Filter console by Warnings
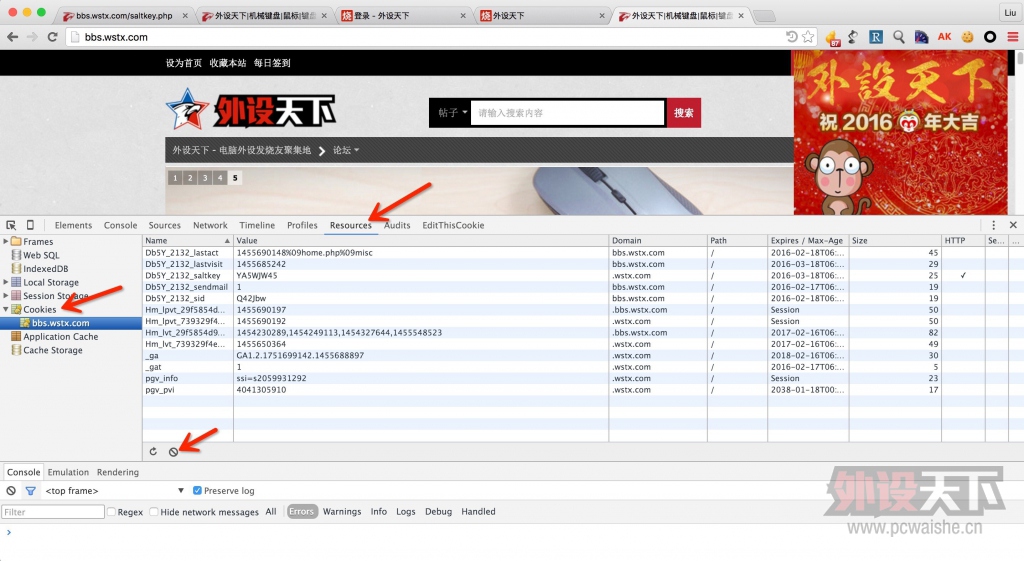Viewport: 1024px width, 561px height. (342, 511)
